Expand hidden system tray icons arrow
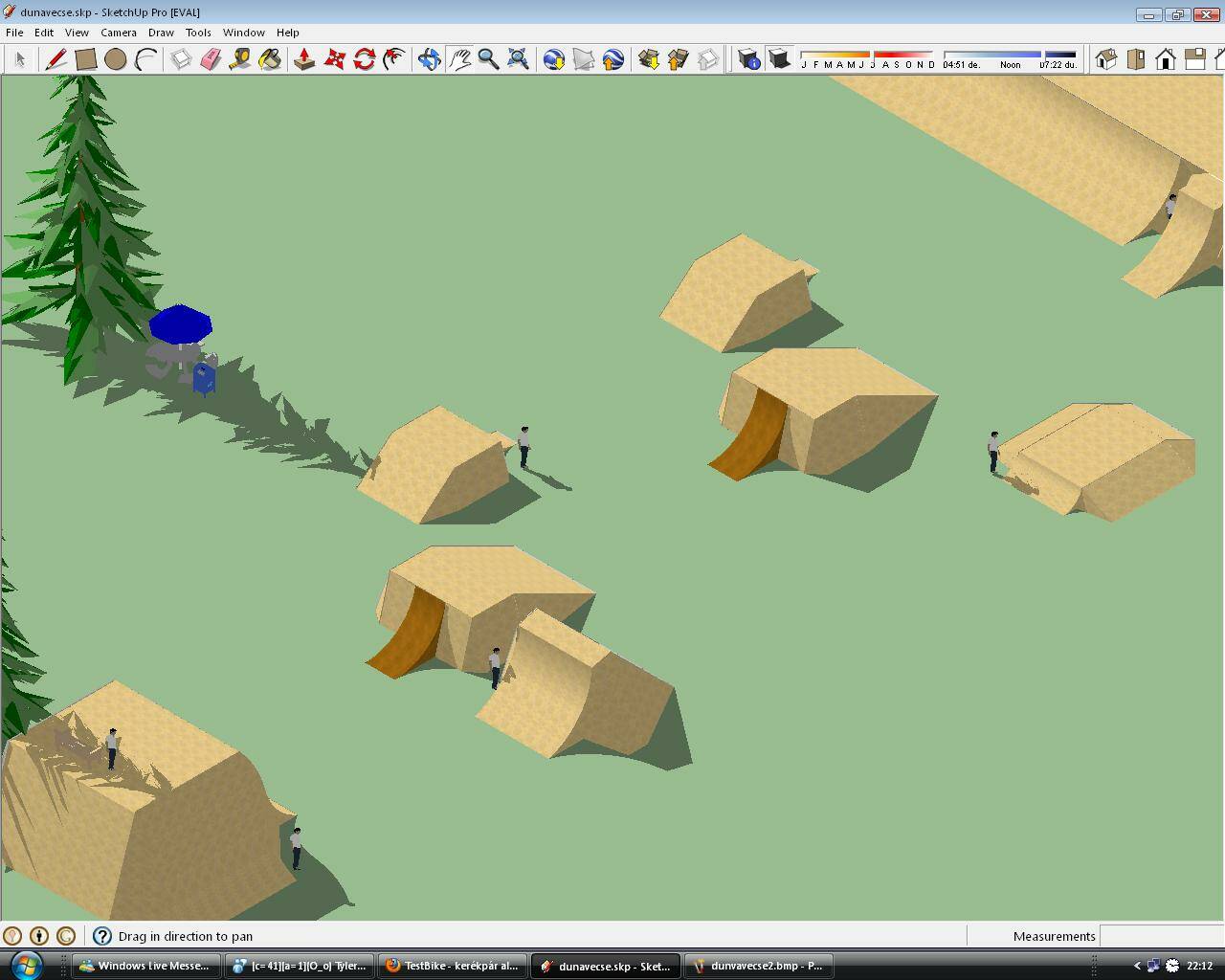Screen dimensions: 1225x980 tap(1137, 966)
